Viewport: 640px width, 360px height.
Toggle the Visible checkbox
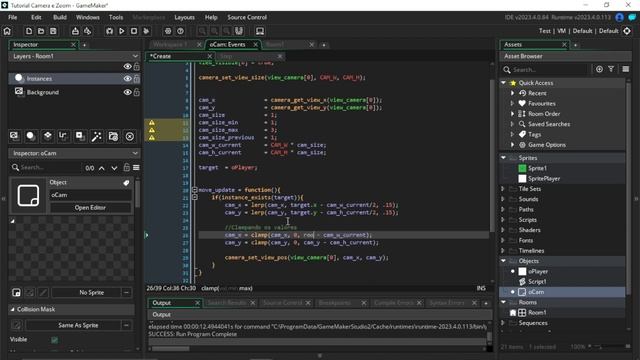click(x=54, y=340)
